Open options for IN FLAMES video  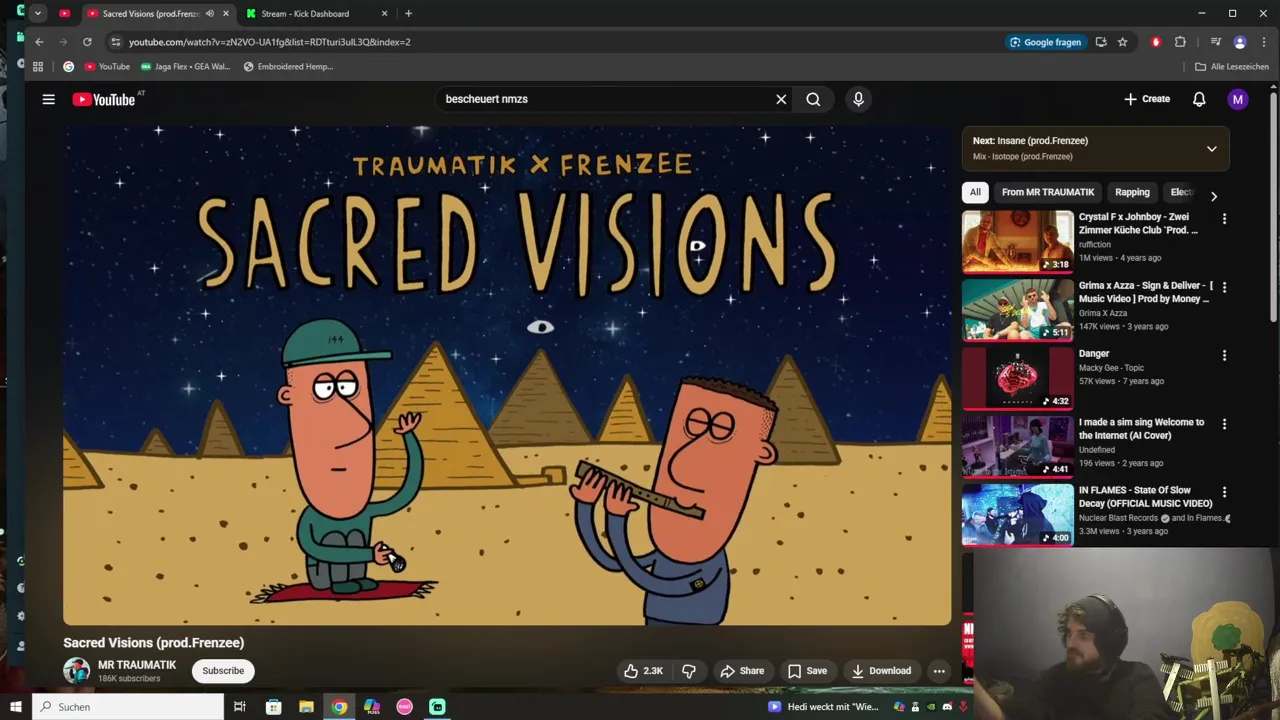point(1224,492)
